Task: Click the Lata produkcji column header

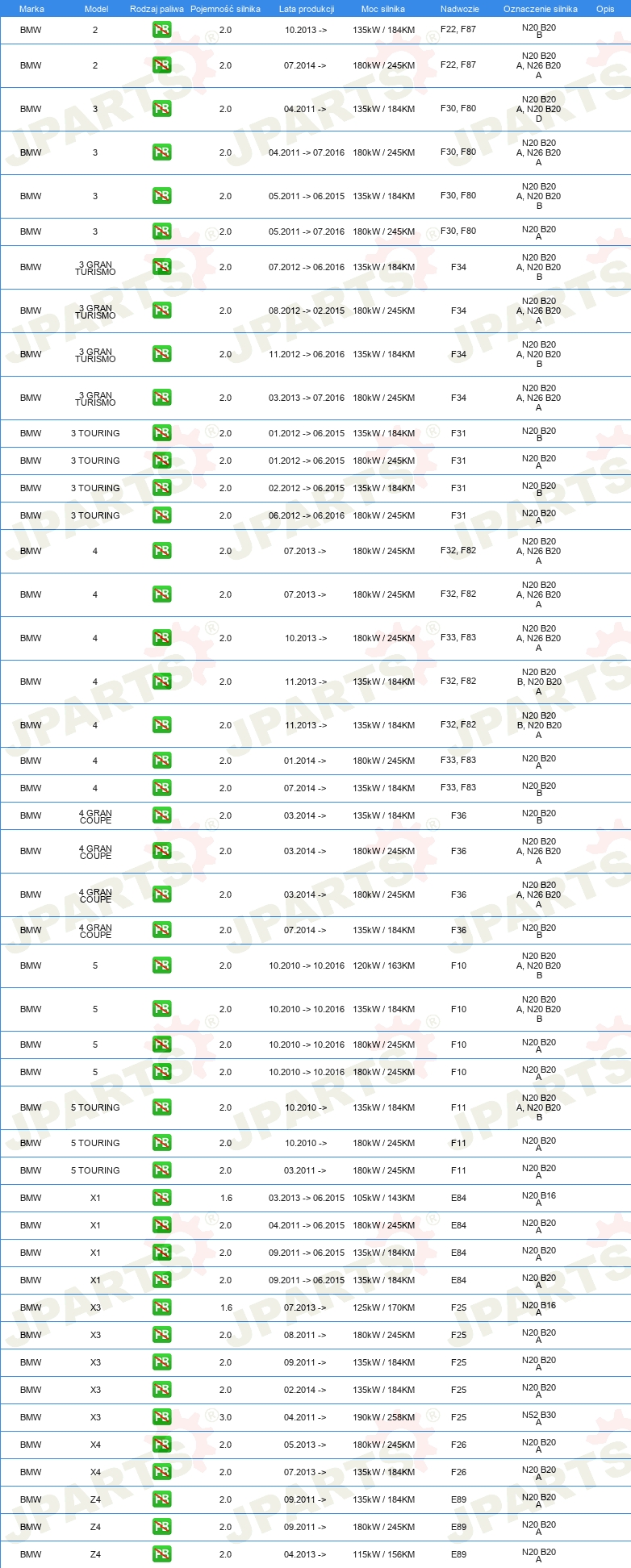Action: (x=307, y=9)
